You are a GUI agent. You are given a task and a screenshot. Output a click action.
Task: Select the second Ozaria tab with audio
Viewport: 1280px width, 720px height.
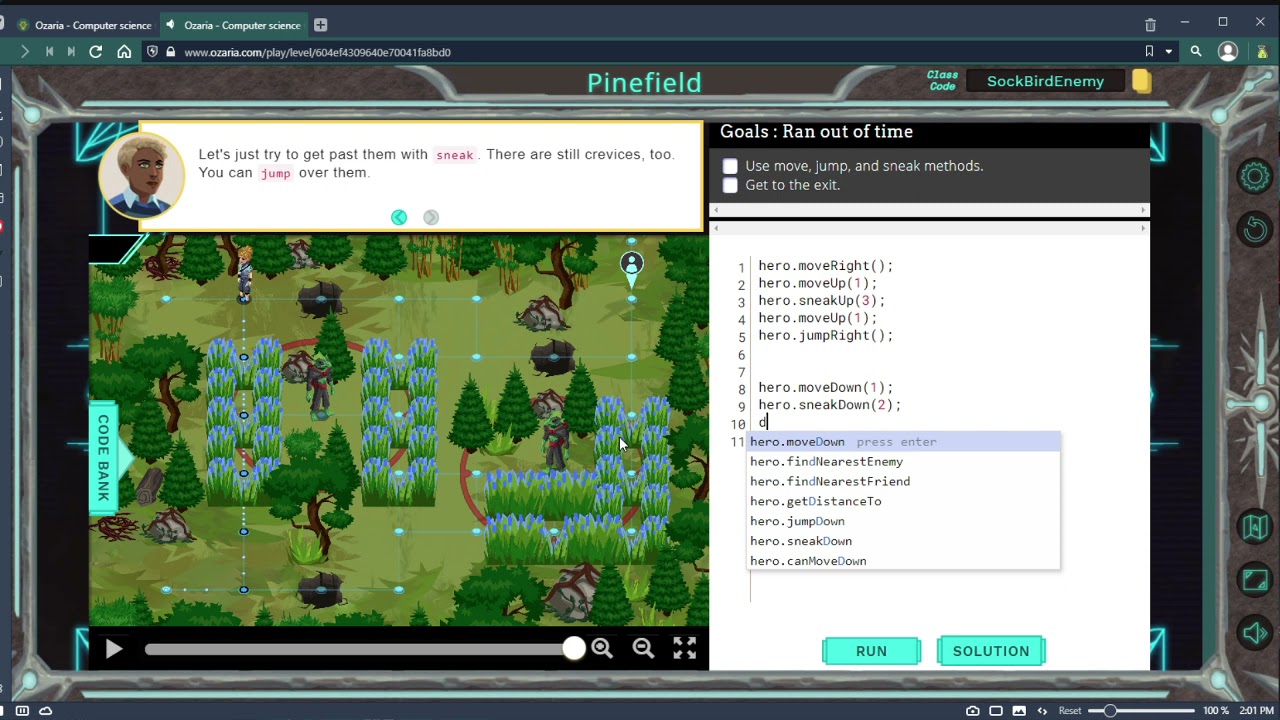click(234, 25)
